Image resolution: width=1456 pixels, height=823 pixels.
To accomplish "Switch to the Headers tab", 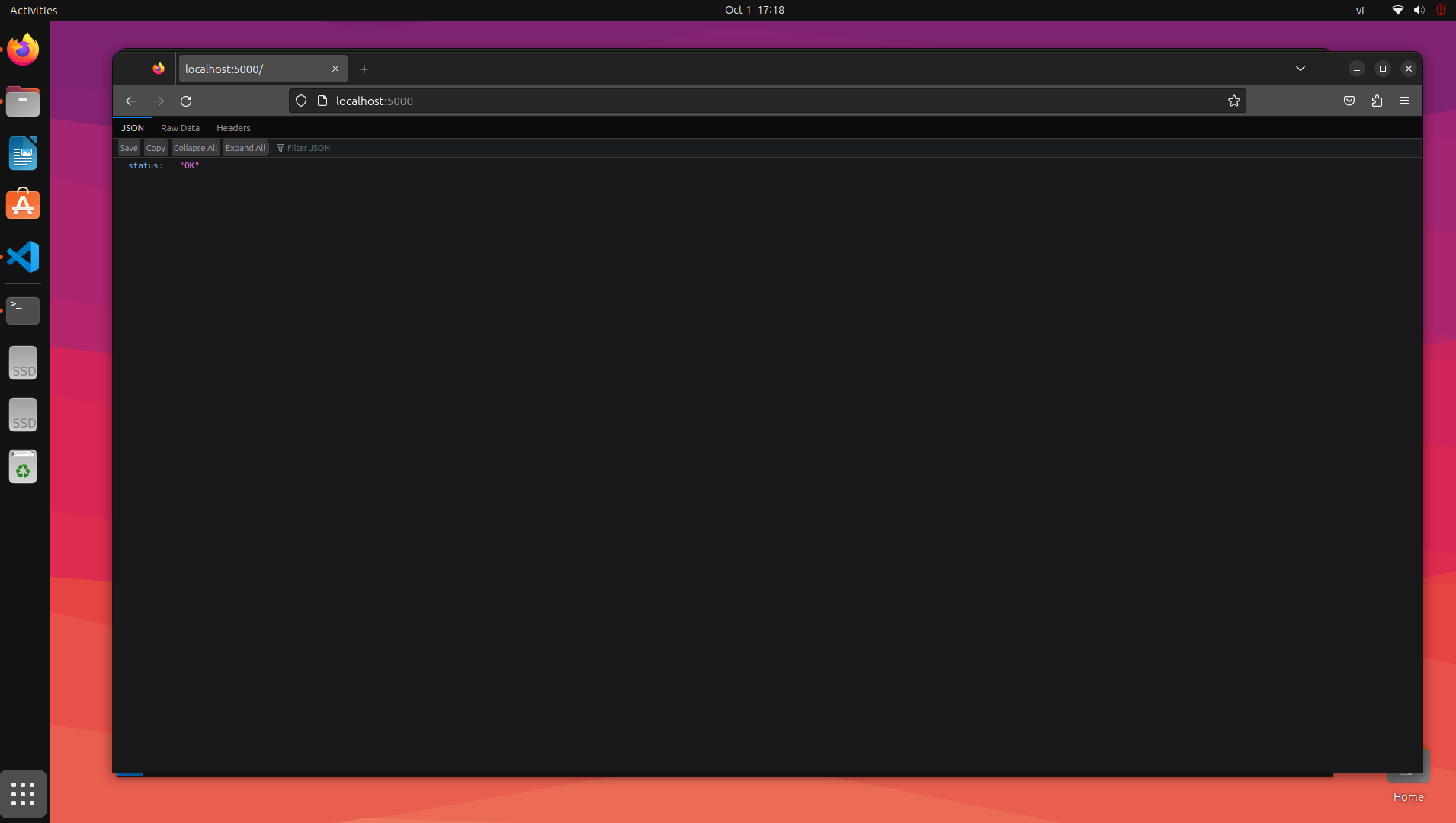I will 233,128.
